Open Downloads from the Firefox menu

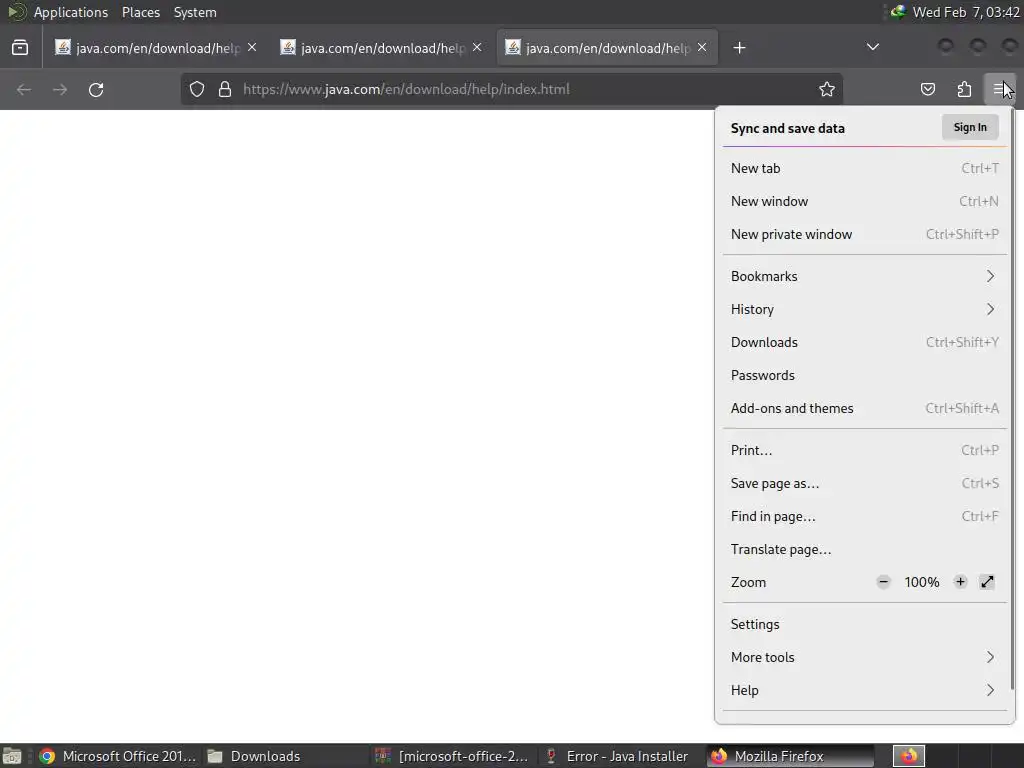click(865, 342)
